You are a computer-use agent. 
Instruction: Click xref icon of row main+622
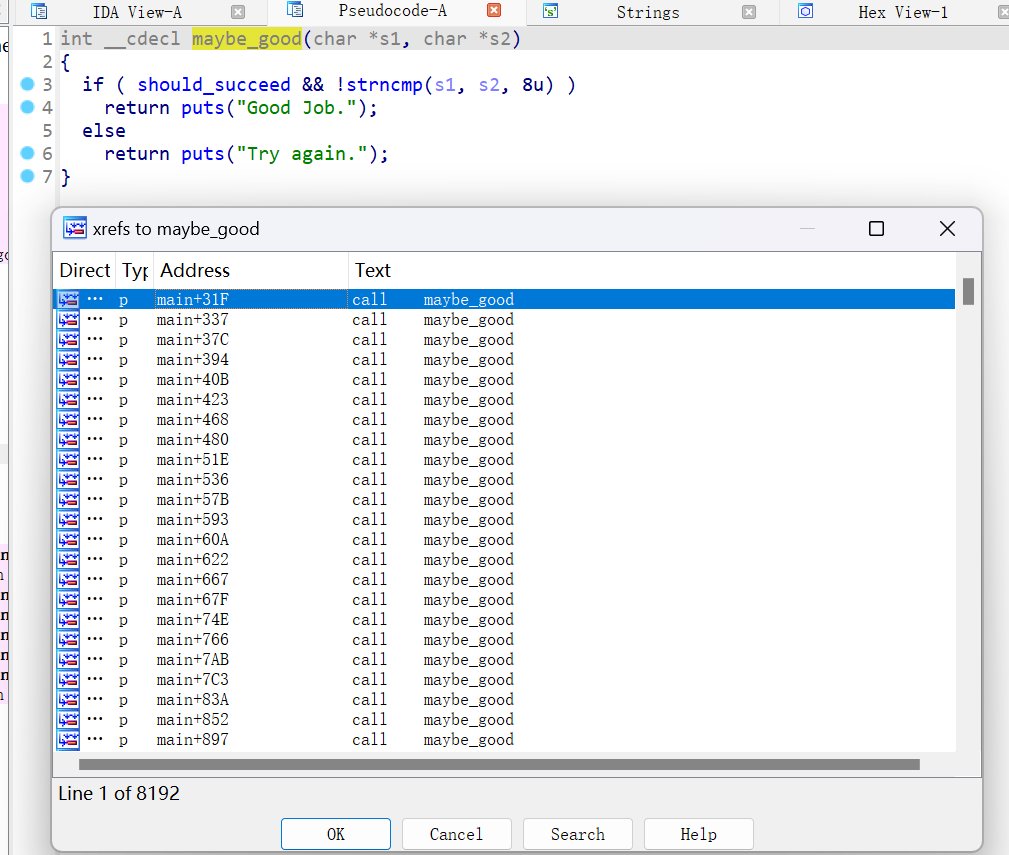[68, 559]
